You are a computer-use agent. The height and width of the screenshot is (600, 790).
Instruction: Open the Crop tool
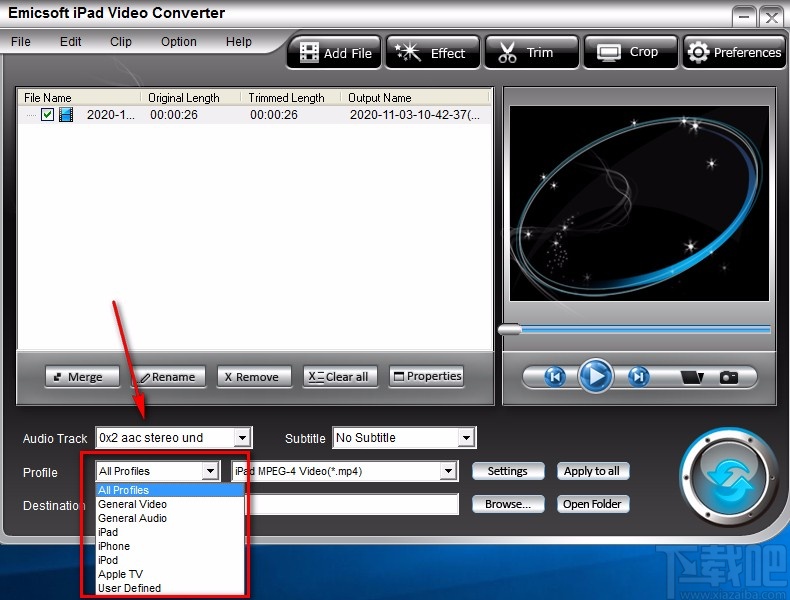tap(630, 52)
